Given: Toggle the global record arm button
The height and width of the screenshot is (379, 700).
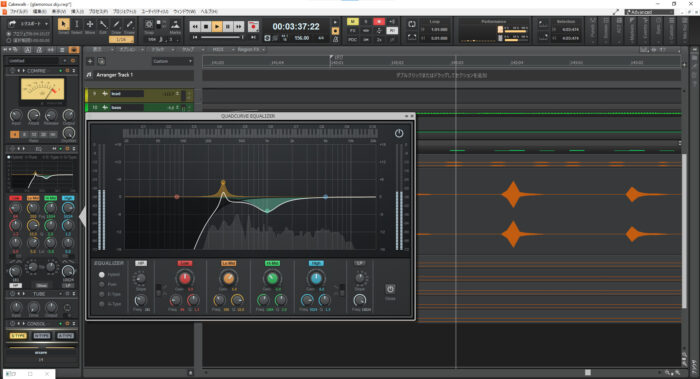Looking at the screenshot, I should (x=379, y=21).
